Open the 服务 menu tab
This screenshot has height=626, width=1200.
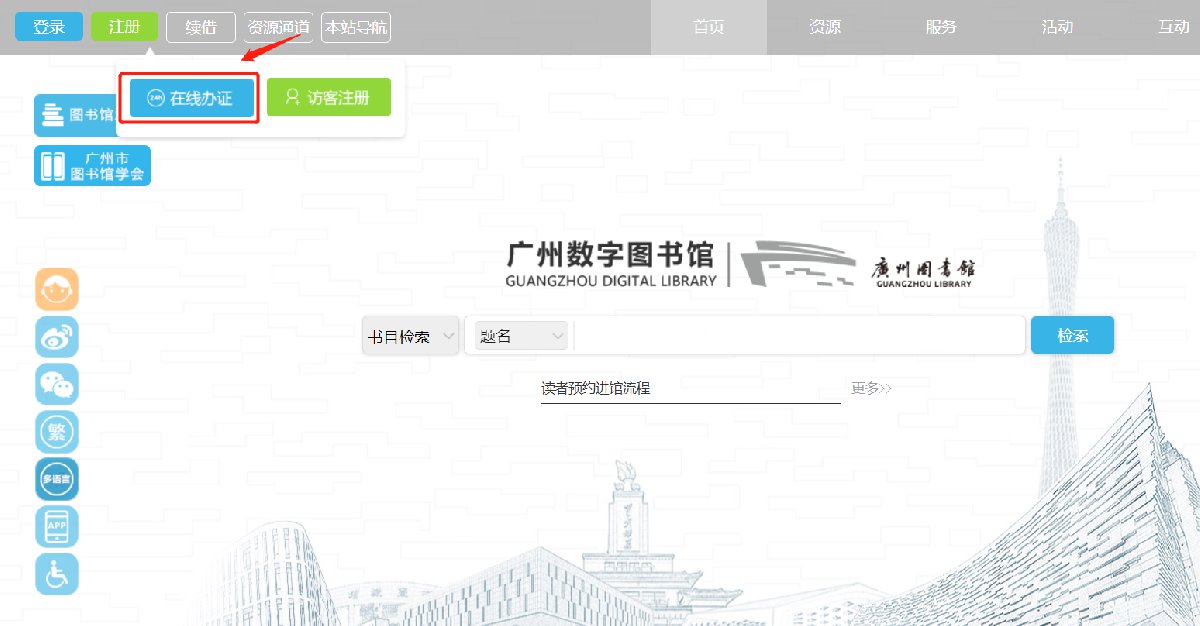[941, 27]
